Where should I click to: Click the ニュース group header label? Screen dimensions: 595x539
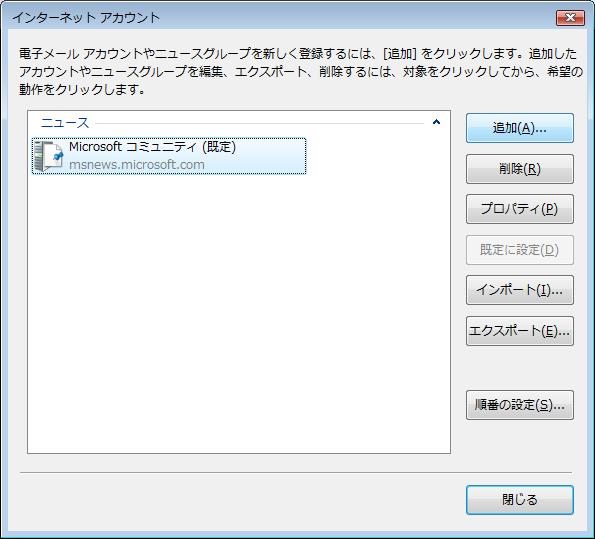65,123
